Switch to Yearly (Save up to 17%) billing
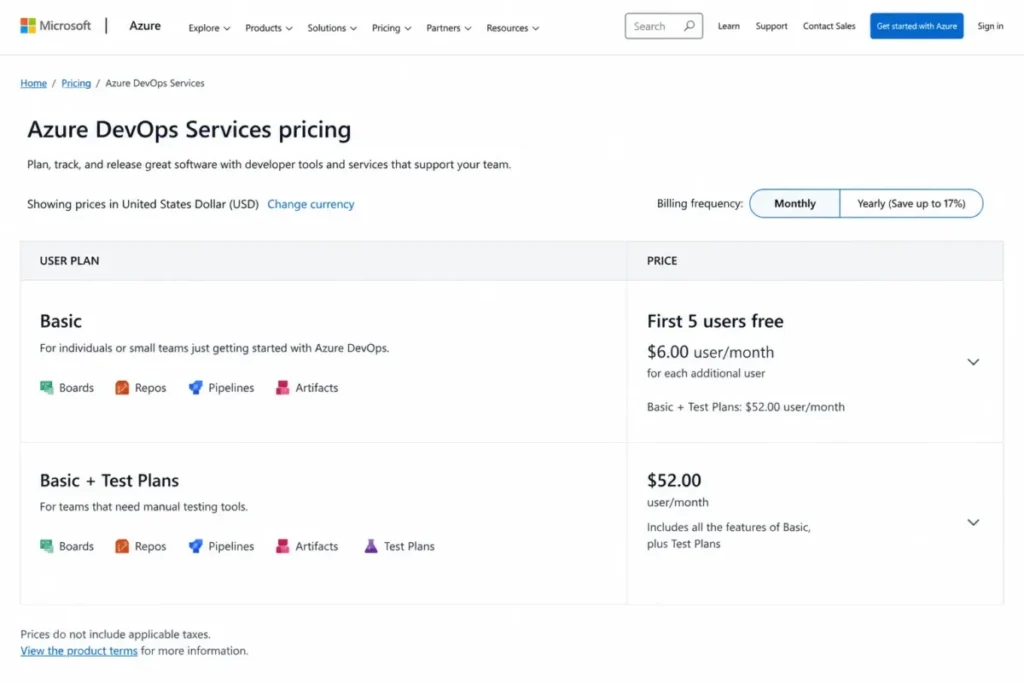 coord(911,203)
